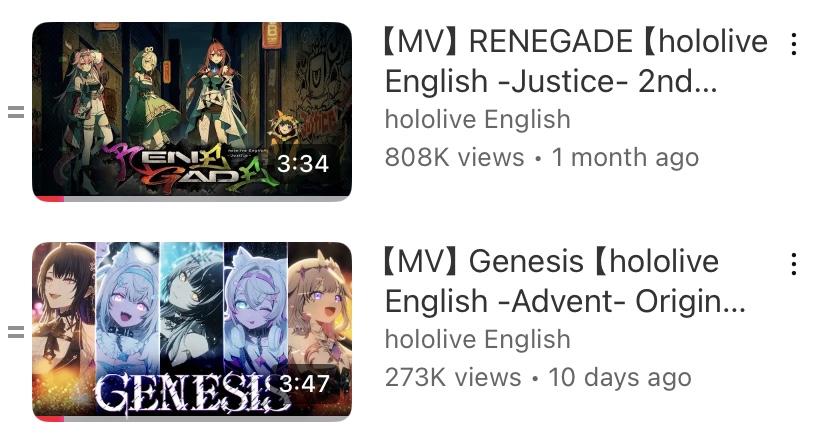828x446 pixels.
Task: Click the 3:47 duration badge
Action: click(x=304, y=384)
